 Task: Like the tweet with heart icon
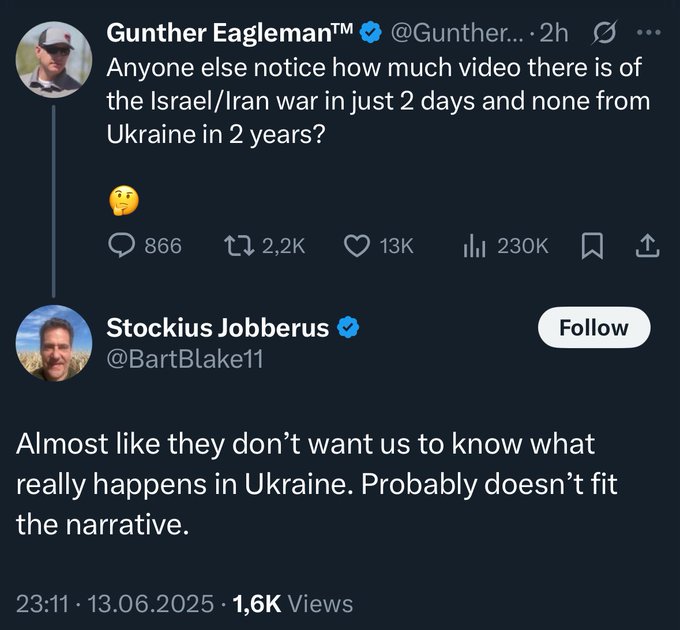[x=357, y=245]
